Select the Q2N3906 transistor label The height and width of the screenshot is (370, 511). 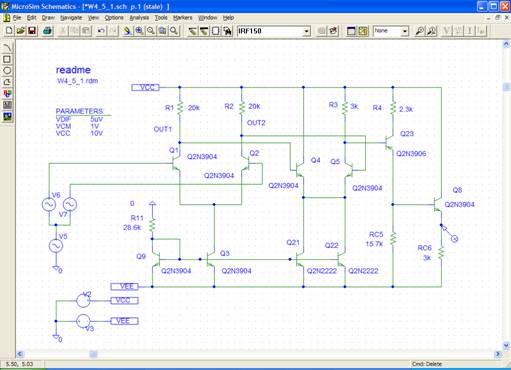(411, 154)
